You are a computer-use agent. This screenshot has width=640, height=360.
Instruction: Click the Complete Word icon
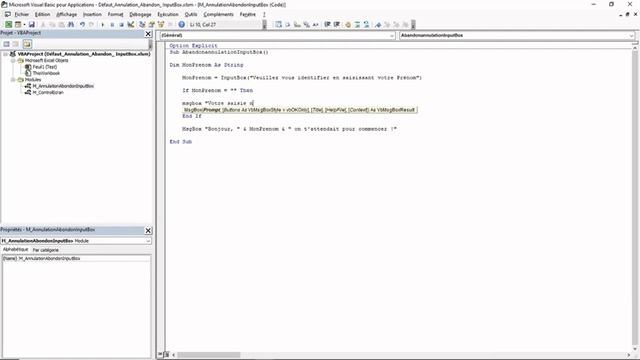[x=316, y=24]
